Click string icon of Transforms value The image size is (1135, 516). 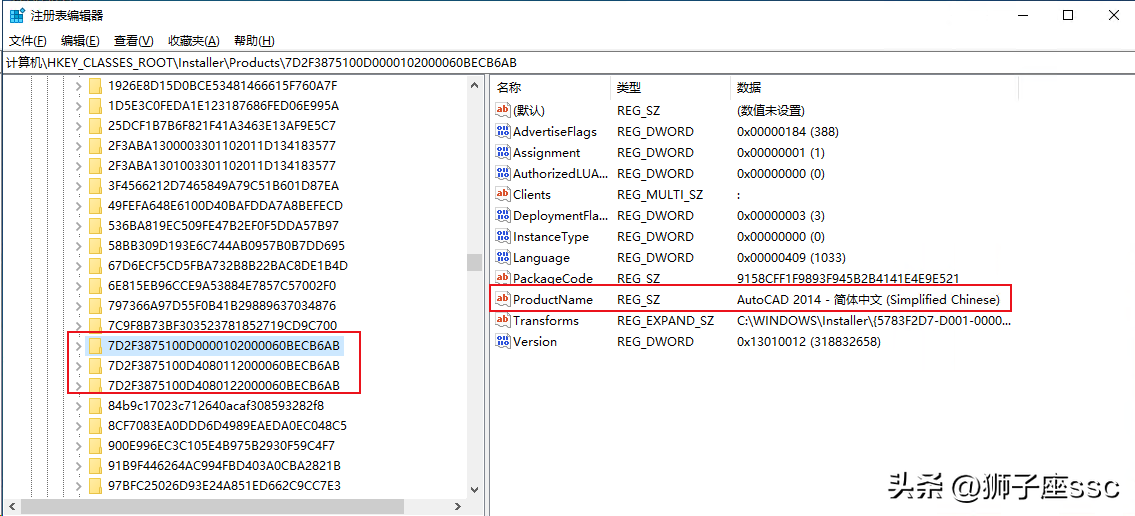tap(503, 320)
